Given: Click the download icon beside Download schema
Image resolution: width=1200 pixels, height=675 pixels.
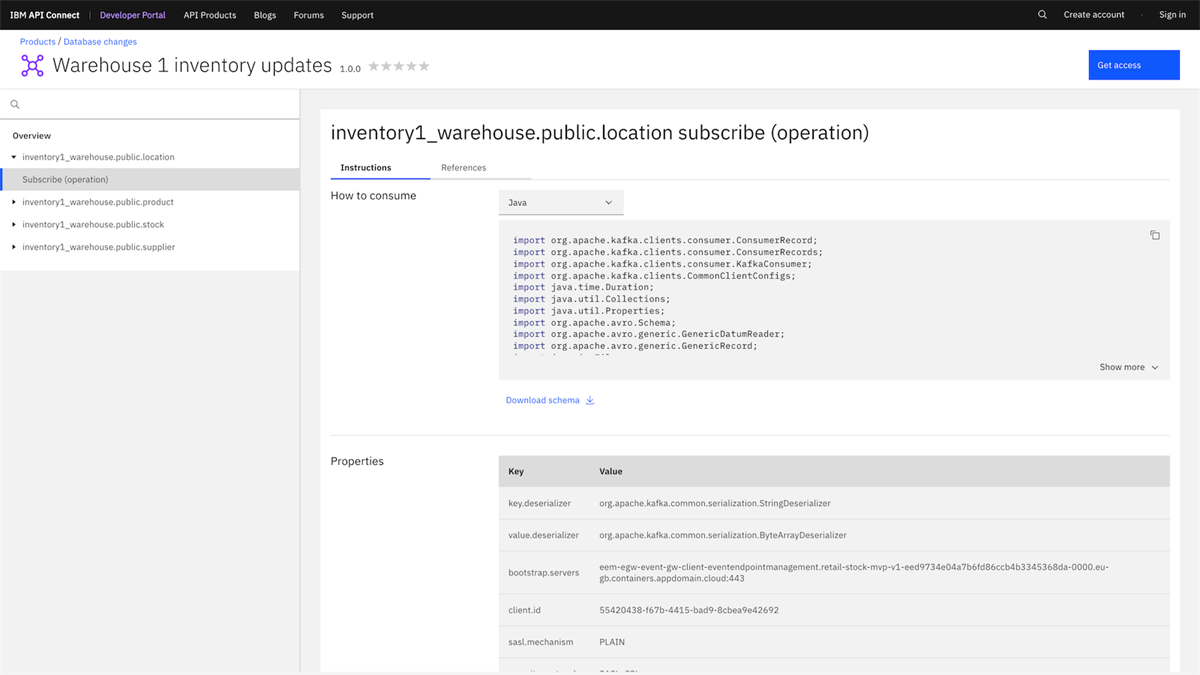Looking at the screenshot, I should click(x=589, y=399).
